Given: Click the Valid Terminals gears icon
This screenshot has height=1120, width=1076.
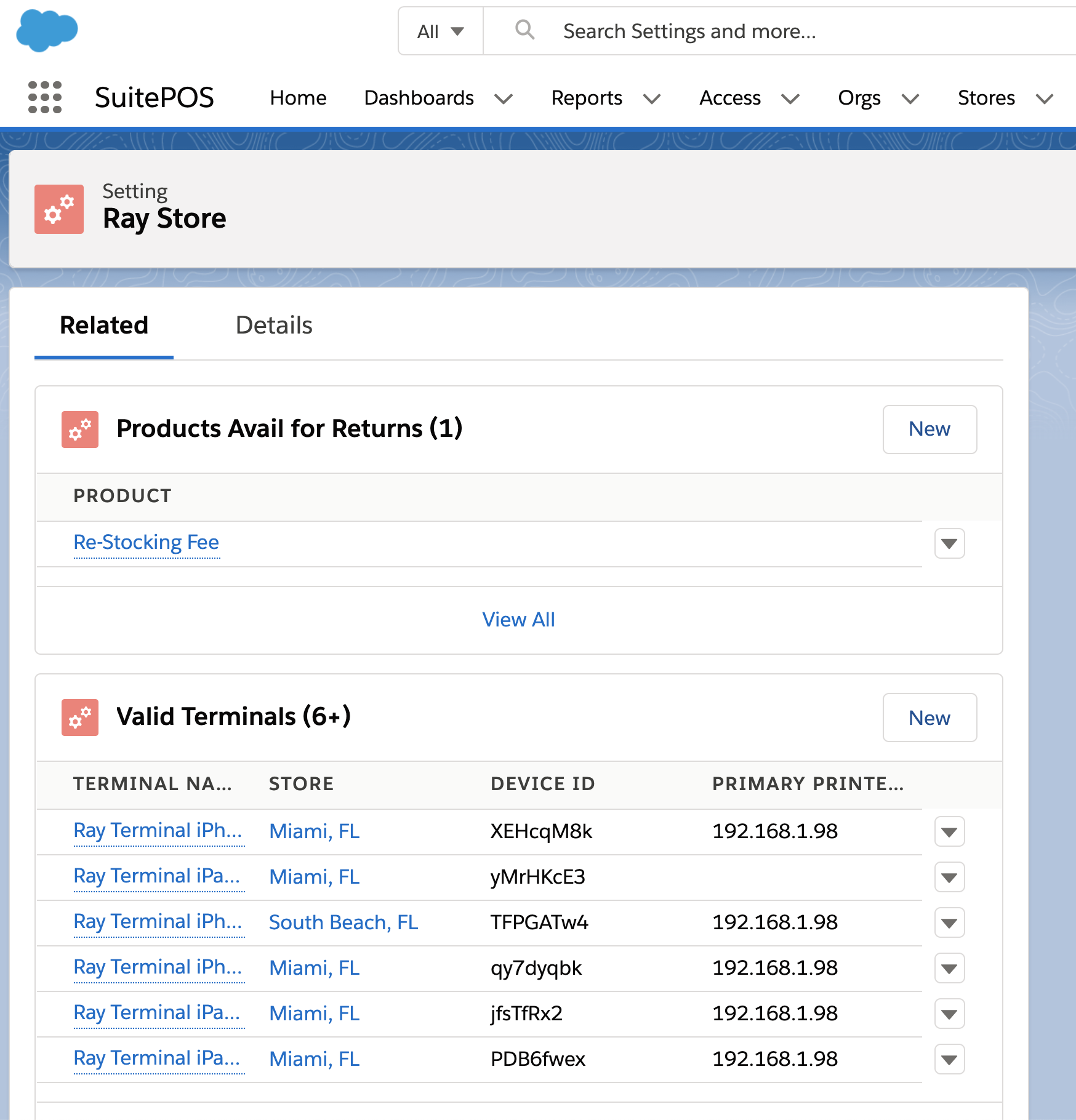Looking at the screenshot, I should point(80,718).
